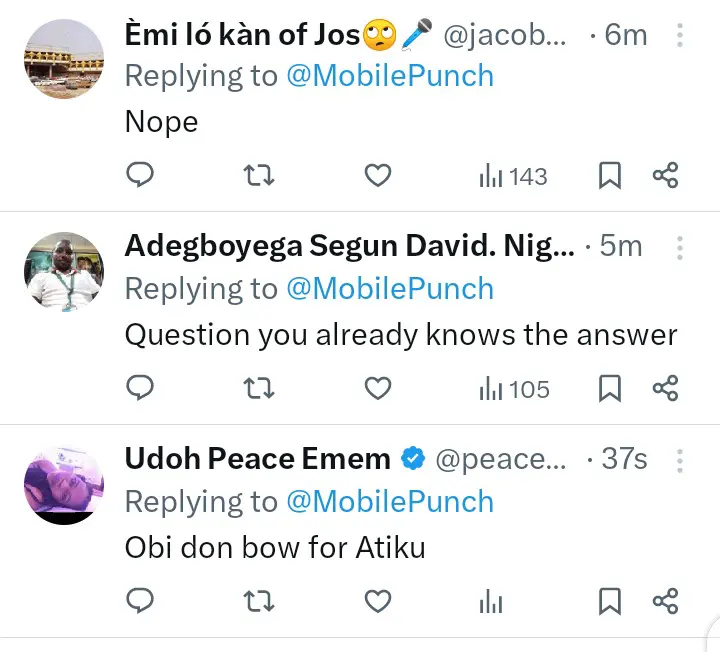Like the "Nope" tweet

[x=377, y=176]
